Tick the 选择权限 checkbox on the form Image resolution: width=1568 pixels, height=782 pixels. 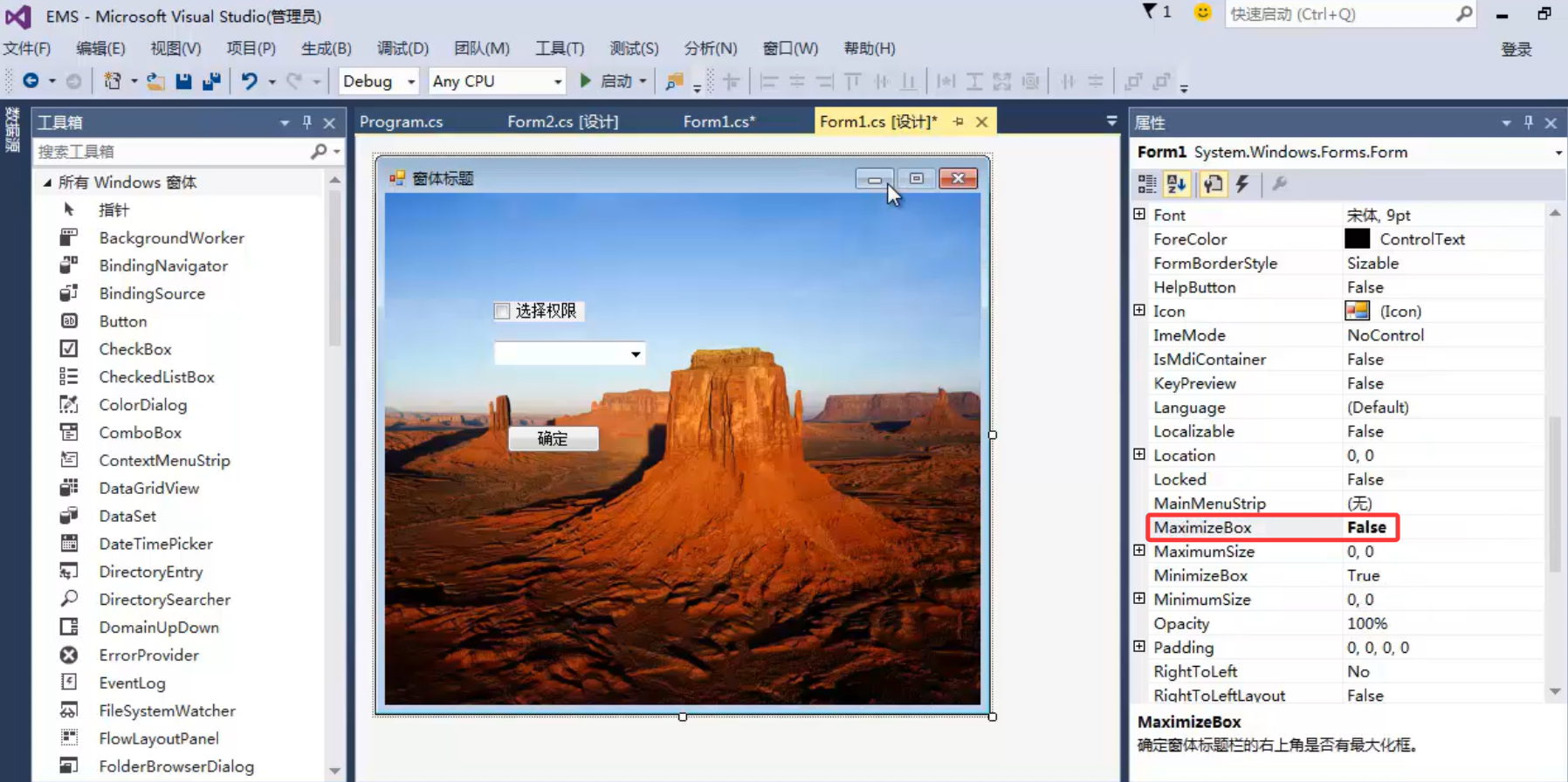coord(502,311)
